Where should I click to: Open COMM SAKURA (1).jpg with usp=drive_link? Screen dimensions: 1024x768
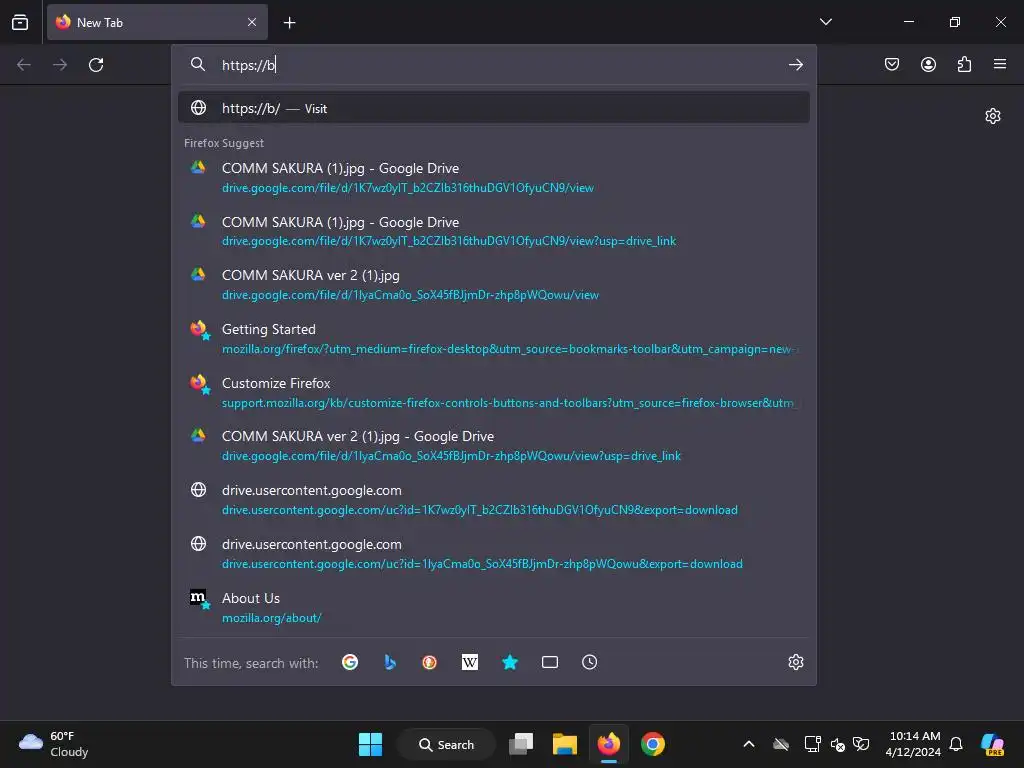coord(494,231)
